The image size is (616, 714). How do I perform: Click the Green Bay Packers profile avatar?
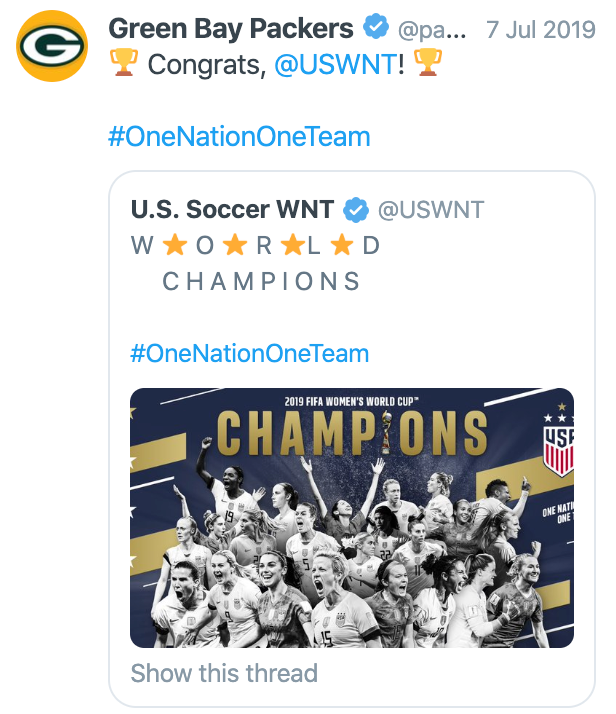click(x=52, y=46)
